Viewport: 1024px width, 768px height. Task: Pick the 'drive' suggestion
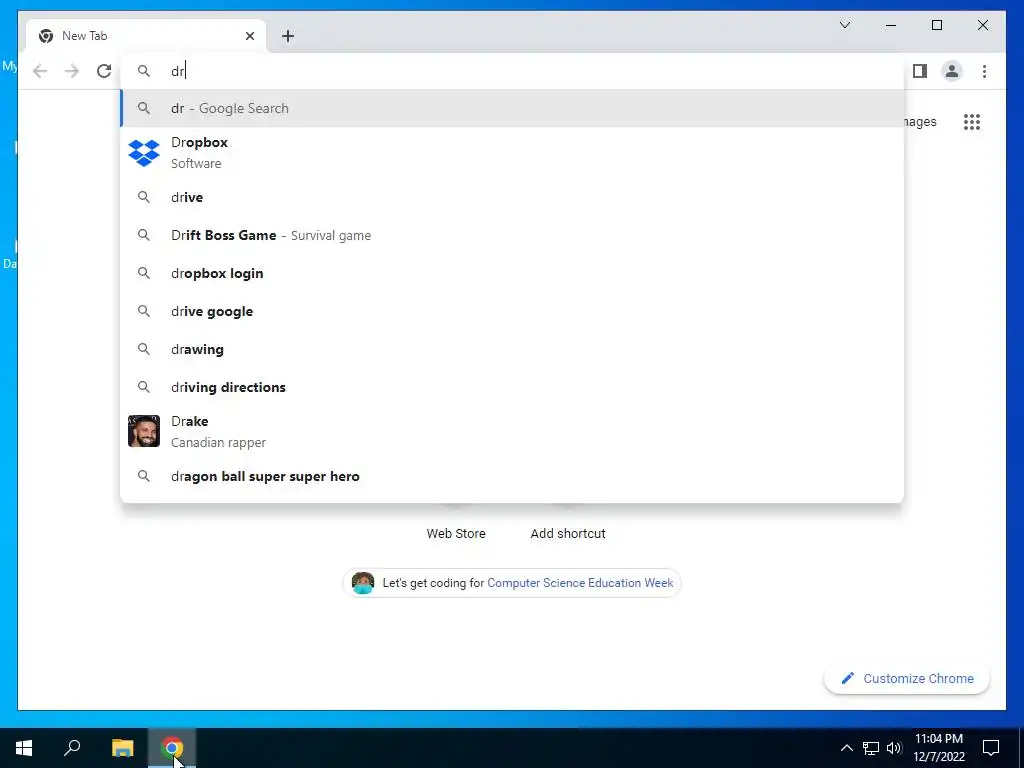click(512, 197)
